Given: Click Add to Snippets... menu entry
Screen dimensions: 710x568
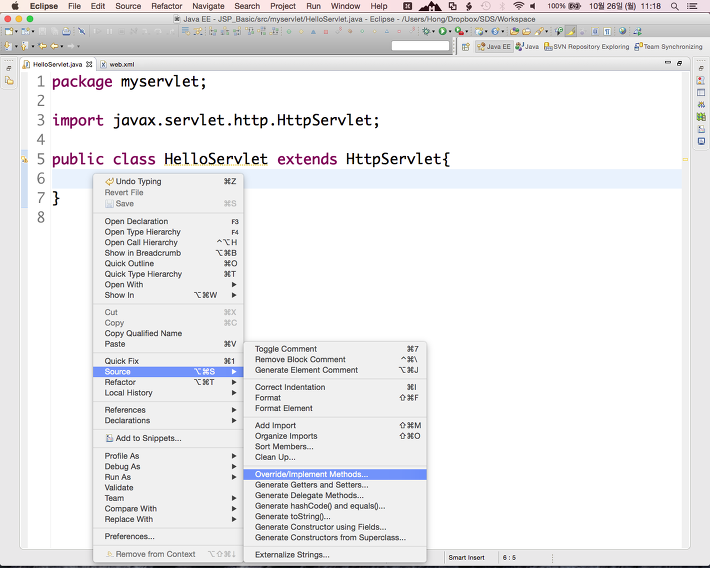Looking at the screenshot, I should pyautogui.click(x=168, y=438).
